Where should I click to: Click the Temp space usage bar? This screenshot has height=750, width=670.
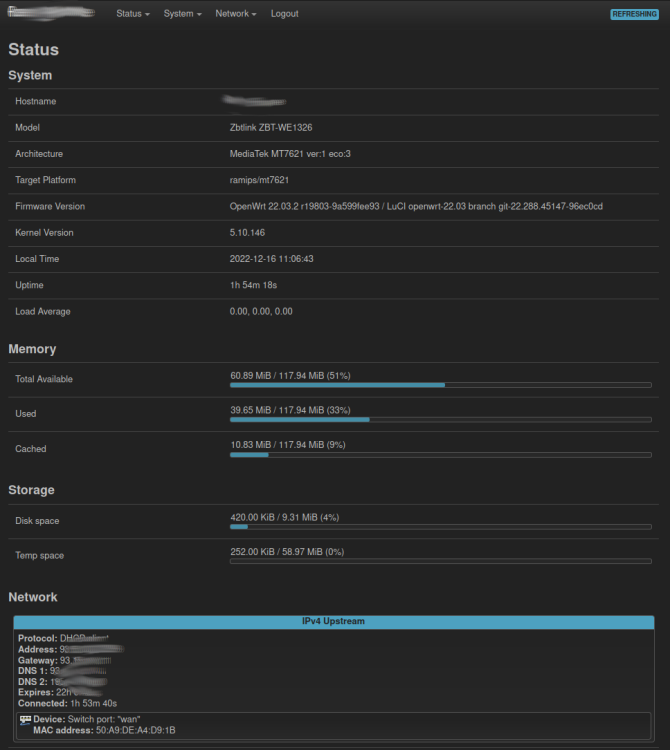tap(440, 561)
